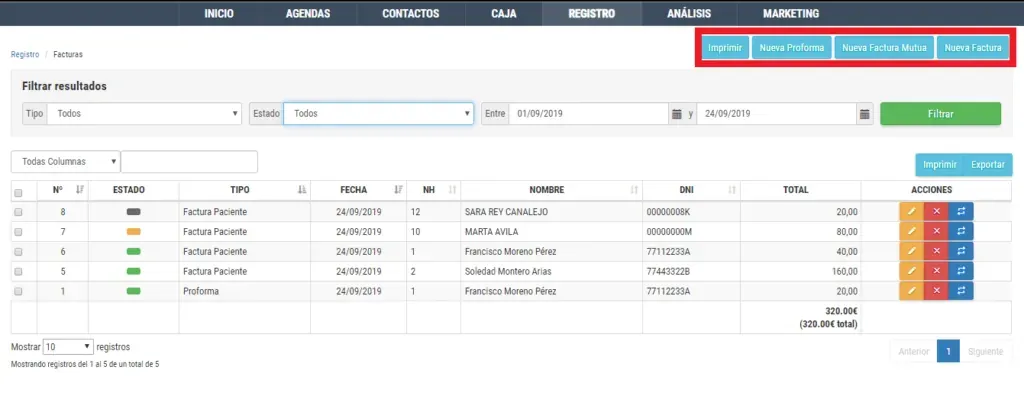Go to the CAJA menu
The image size is (1024, 399).
point(504,13)
